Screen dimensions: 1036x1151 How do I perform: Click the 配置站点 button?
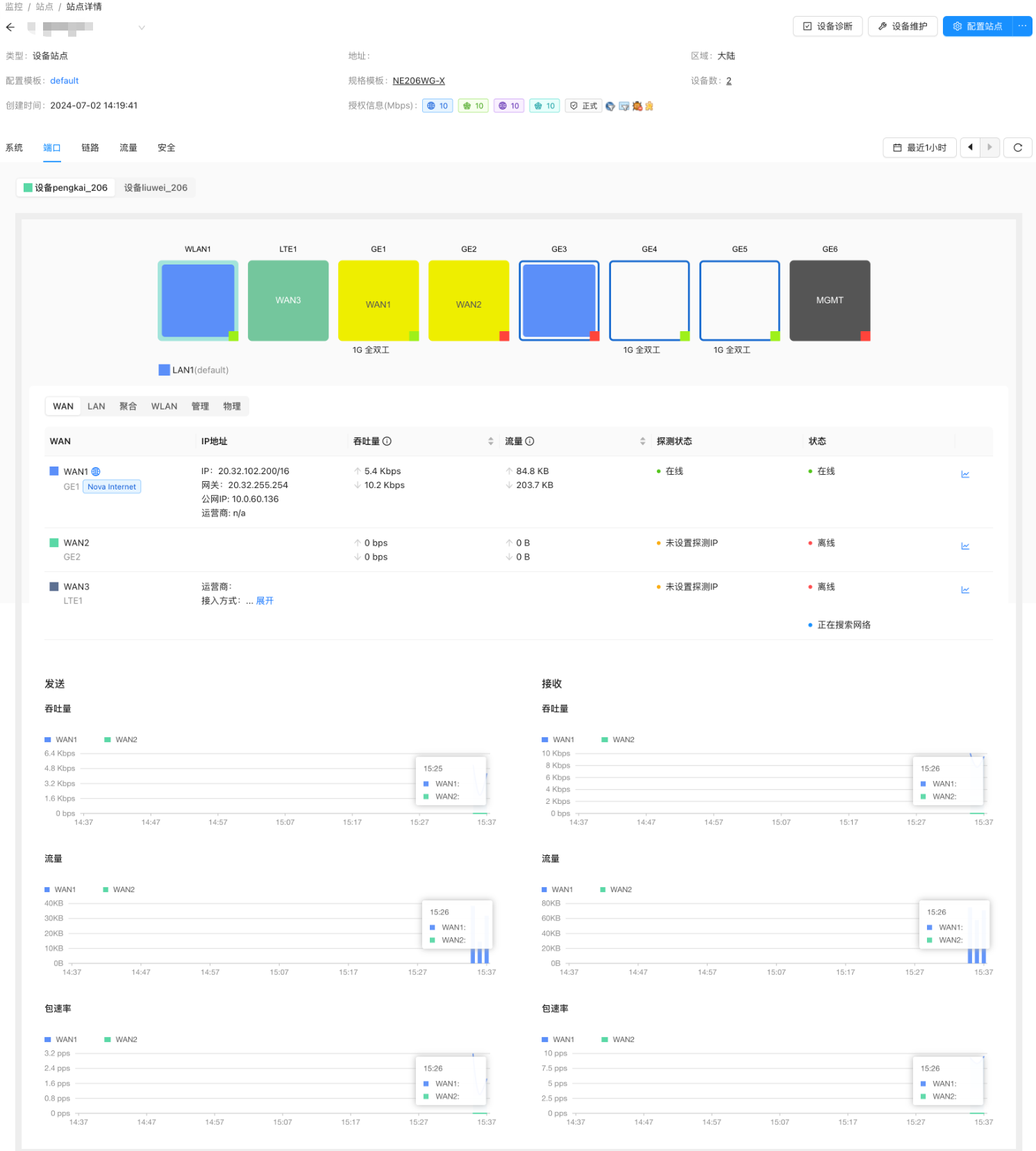[978, 26]
